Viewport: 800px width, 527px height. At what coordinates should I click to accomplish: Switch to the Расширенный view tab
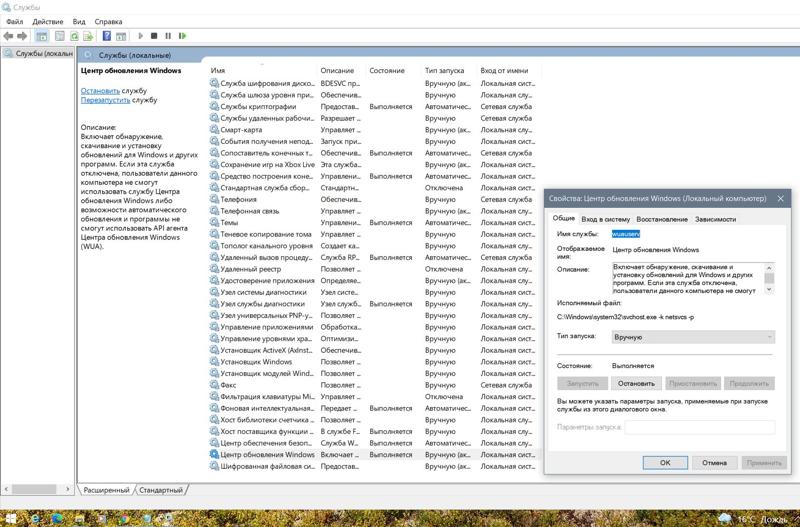(106, 490)
